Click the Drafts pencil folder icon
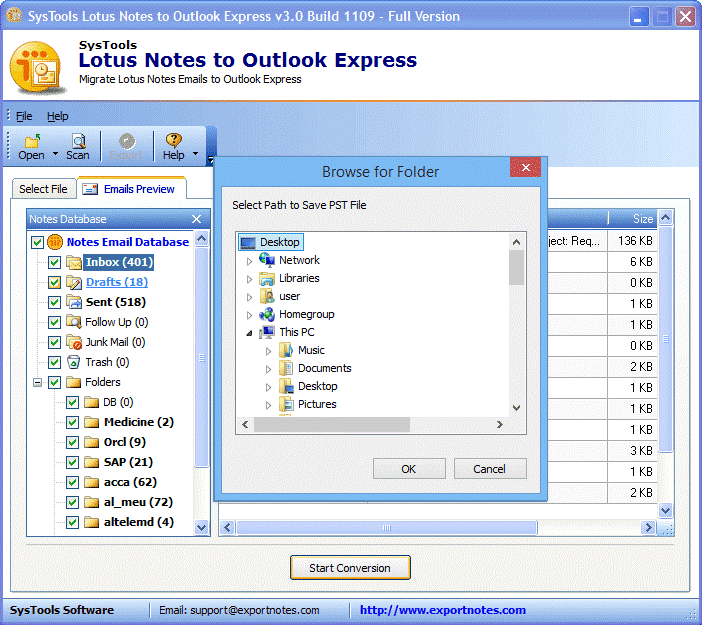 [x=73, y=282]
